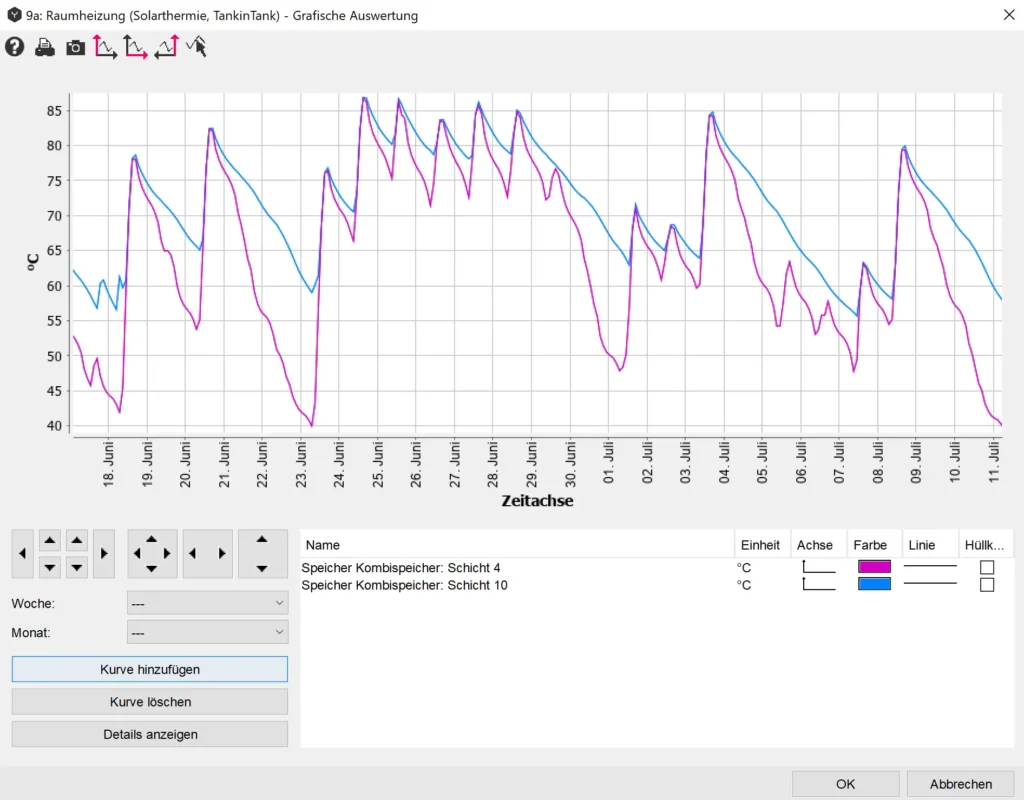1024x800 pixels.
Task: Click the tall right-arrow button of the first arrow group
Action: pos(104,554)
